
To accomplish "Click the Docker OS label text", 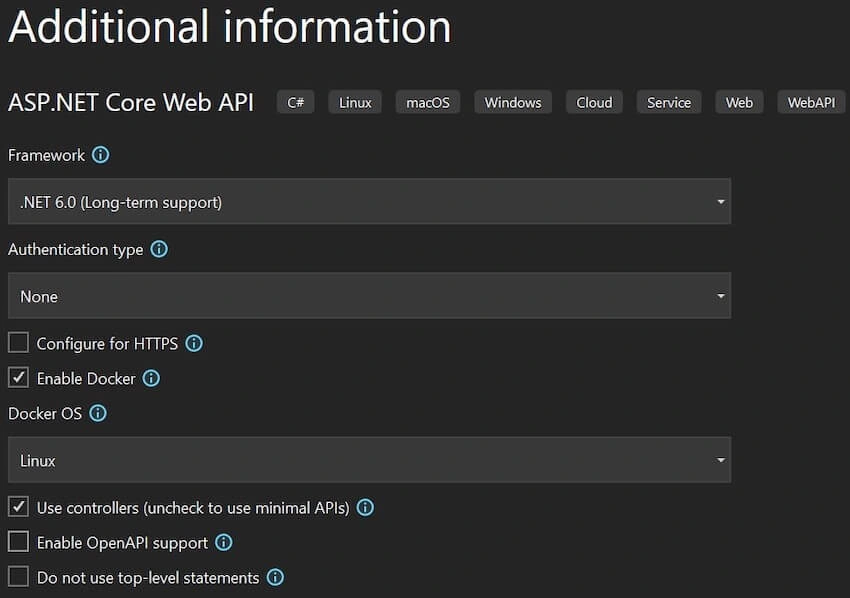I will pyautogui.click(x=45, y=414).
